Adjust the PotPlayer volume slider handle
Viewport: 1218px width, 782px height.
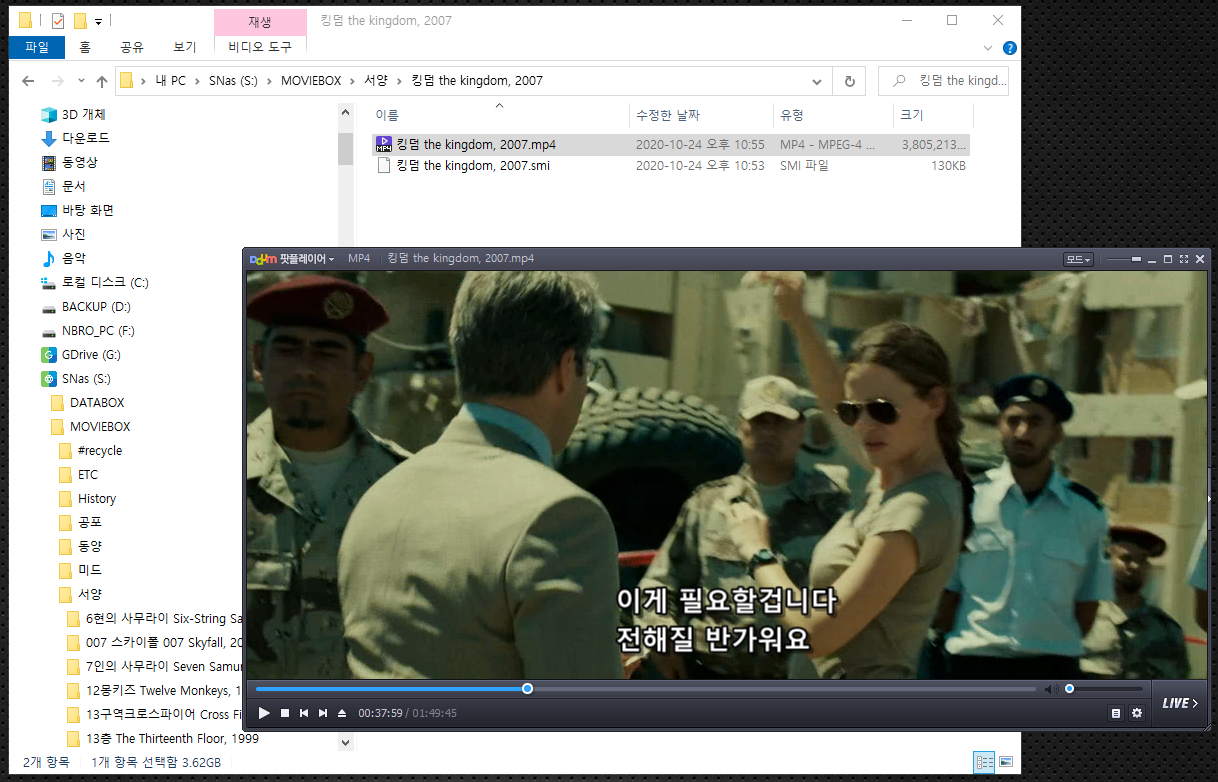click(x=1069, y=688)
